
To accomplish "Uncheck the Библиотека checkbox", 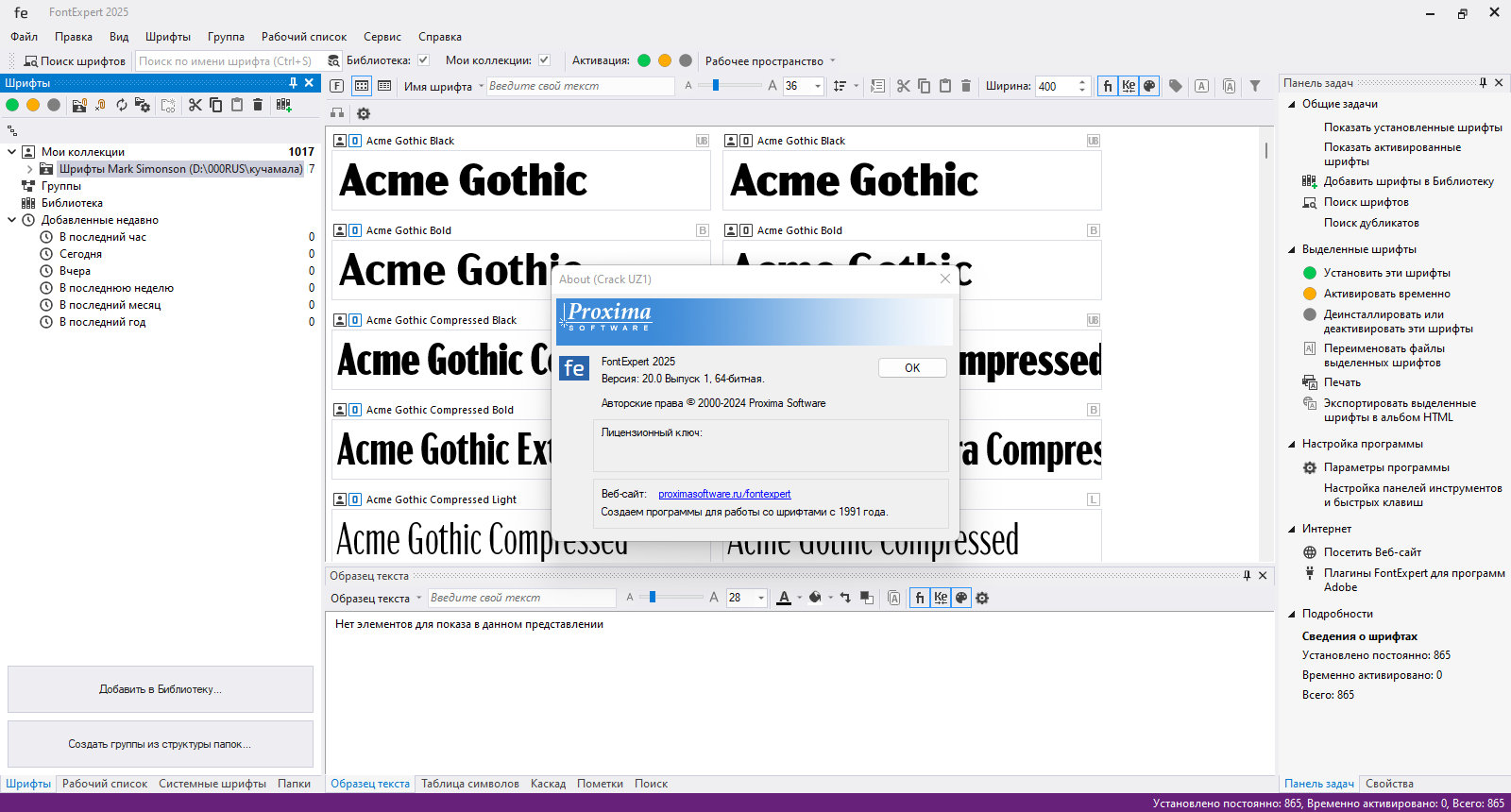I will pos(424,60).
